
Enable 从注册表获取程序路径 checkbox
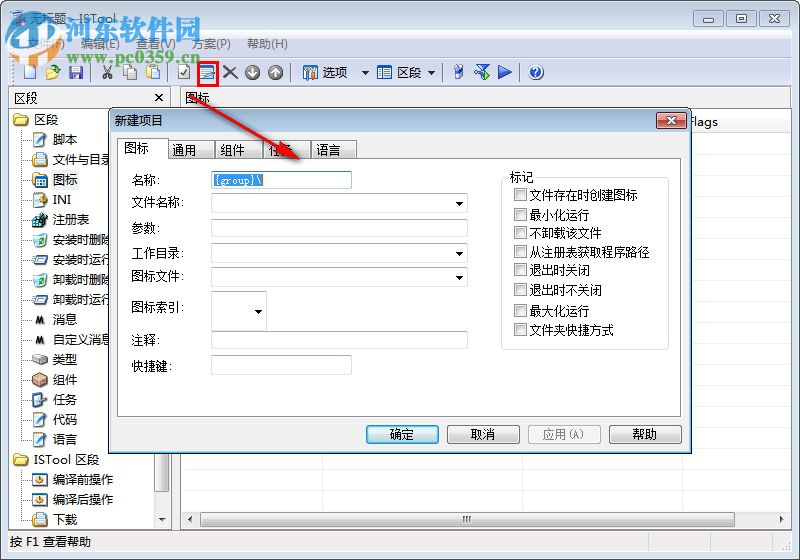click(520, 252)
